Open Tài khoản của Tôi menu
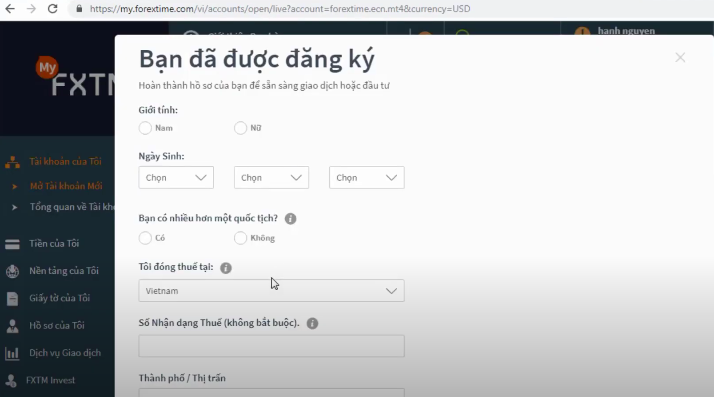Screen dimensions: 714x397 point(66,161)
